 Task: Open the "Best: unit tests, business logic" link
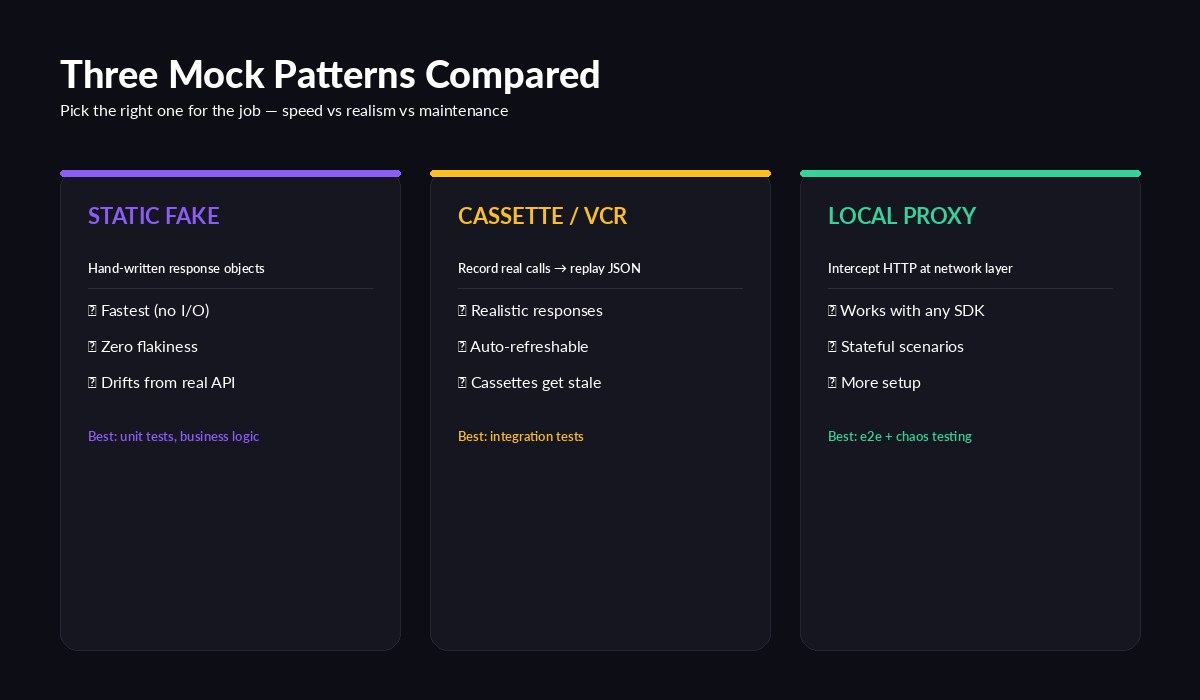click(x=173, y=436)
